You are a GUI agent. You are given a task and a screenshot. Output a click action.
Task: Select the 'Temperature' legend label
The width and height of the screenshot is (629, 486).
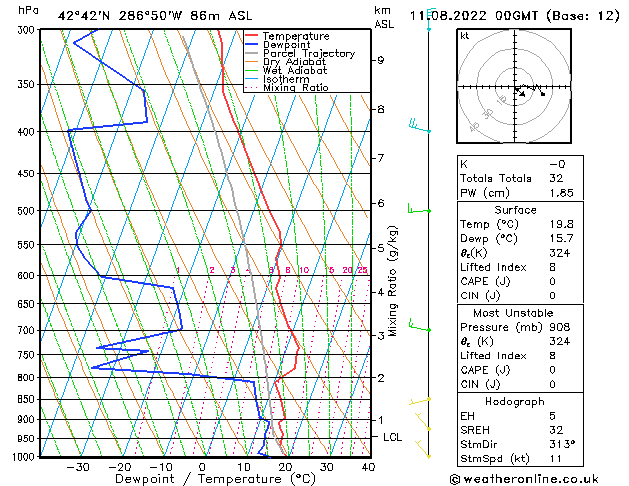pos(296,36)
